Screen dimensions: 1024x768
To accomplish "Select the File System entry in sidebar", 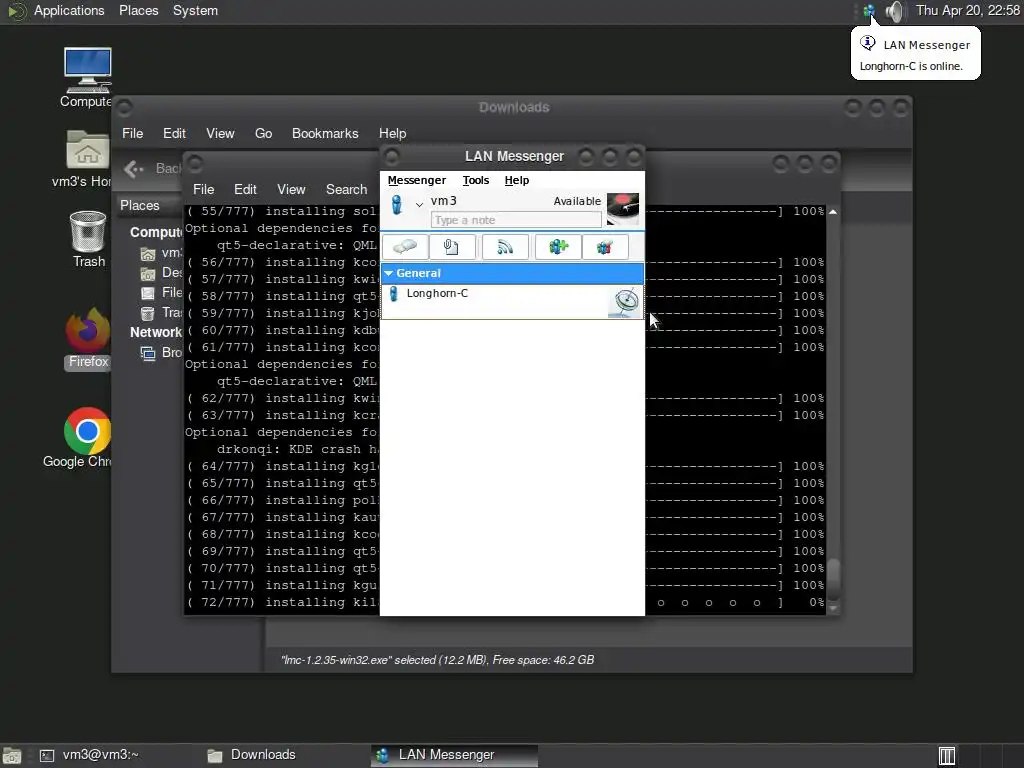I will coord(163,293).
